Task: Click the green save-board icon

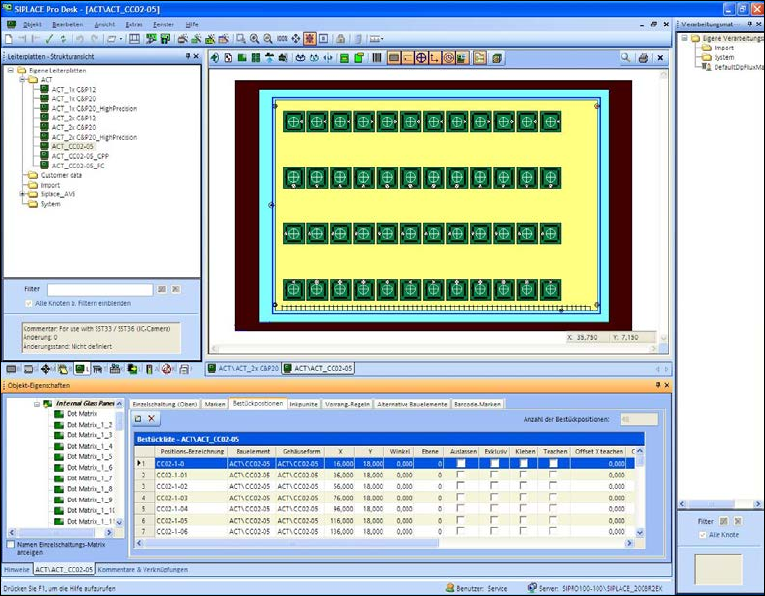Action: (x=165, y=39)
